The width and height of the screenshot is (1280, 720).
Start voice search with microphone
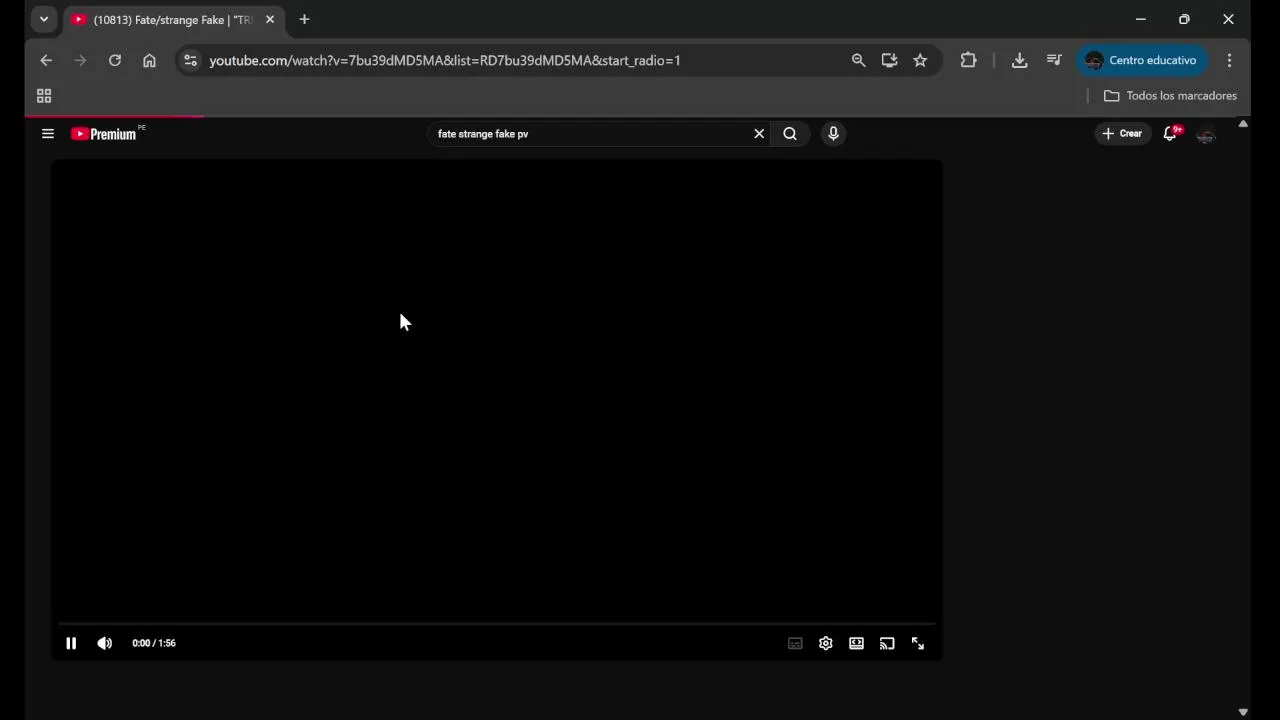pyautogui.click(x=833, y=133)
